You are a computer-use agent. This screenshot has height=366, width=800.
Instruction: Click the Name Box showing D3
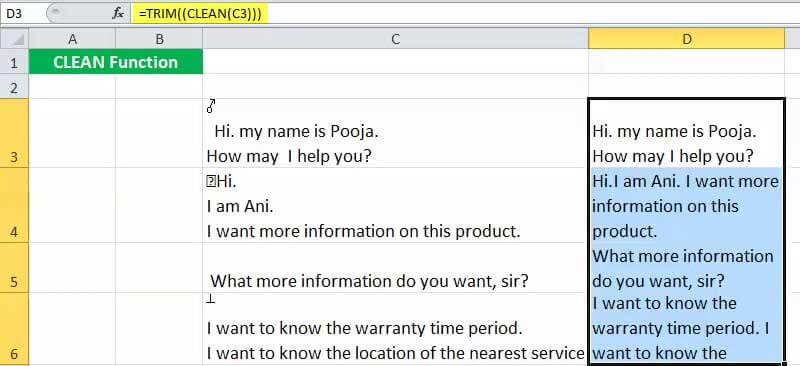(22, 14)
